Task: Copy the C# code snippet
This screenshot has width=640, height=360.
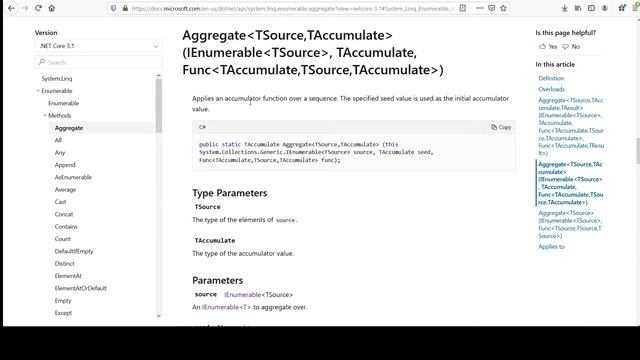Action: (x=501, y=127)
